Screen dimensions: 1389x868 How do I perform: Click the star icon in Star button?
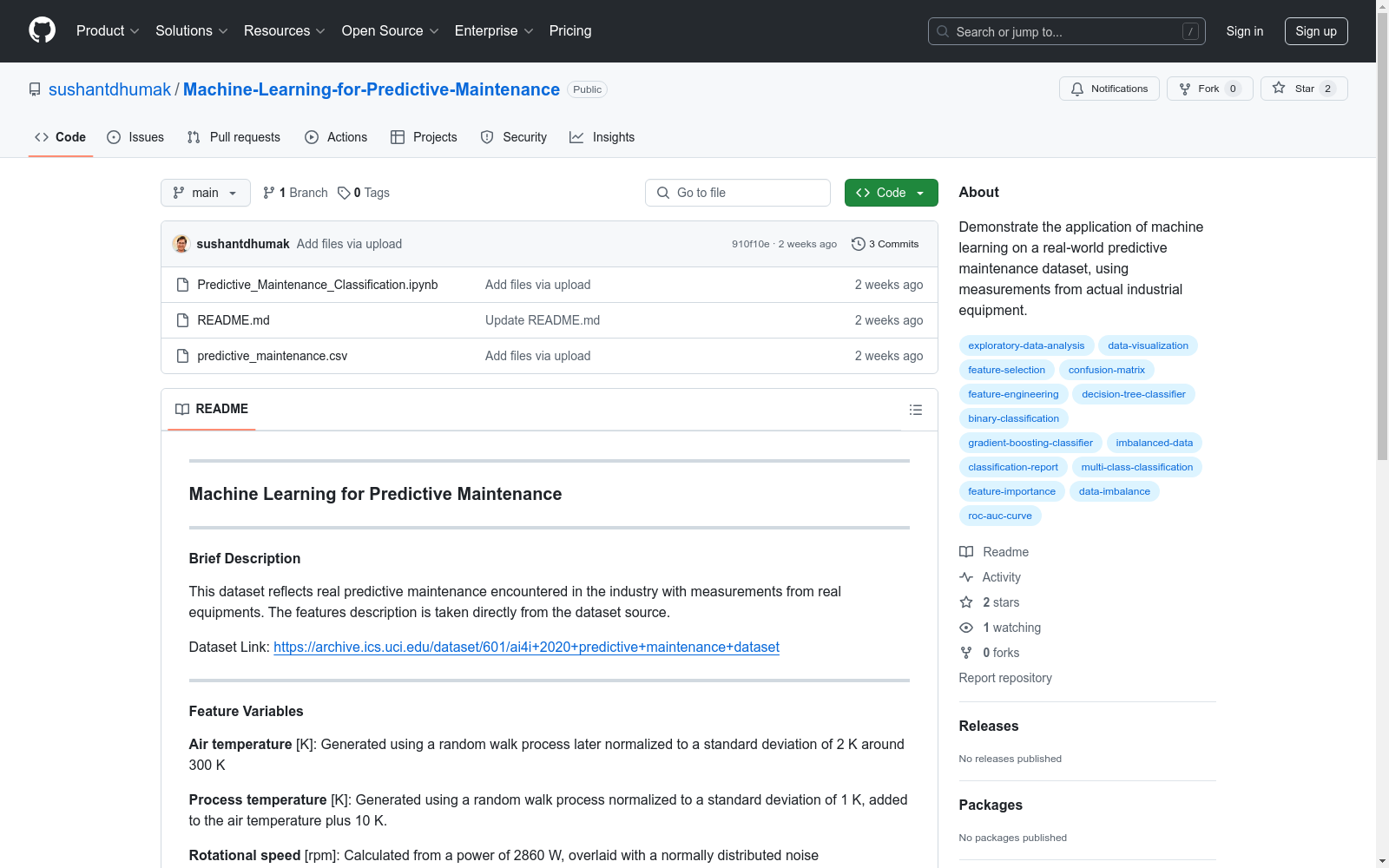point(1279,89)
